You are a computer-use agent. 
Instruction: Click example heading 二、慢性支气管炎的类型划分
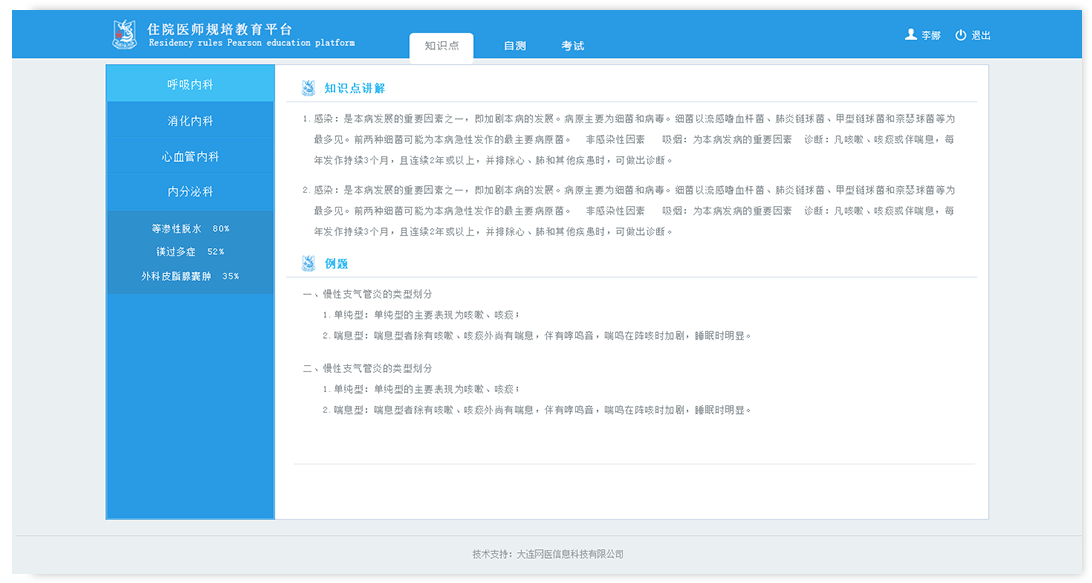(367, 368)
